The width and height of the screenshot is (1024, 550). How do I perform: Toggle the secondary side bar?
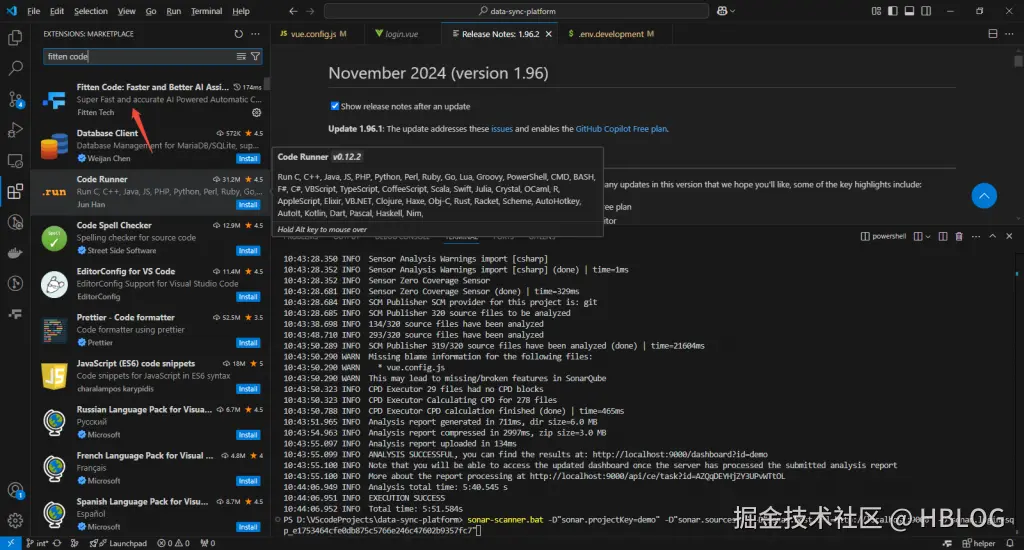[926, 11]
